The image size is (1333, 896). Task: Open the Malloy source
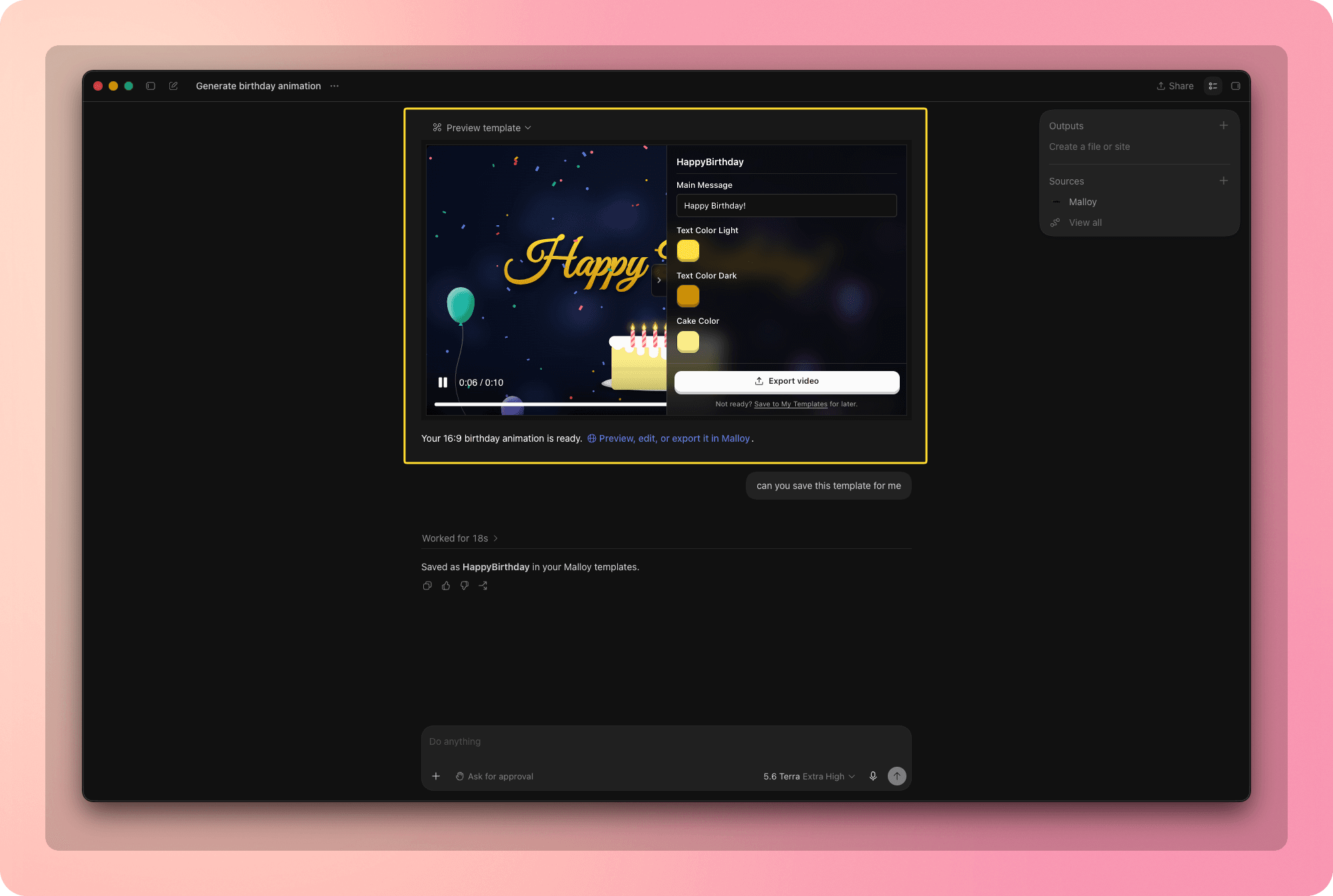click(x=1082, y=202)
